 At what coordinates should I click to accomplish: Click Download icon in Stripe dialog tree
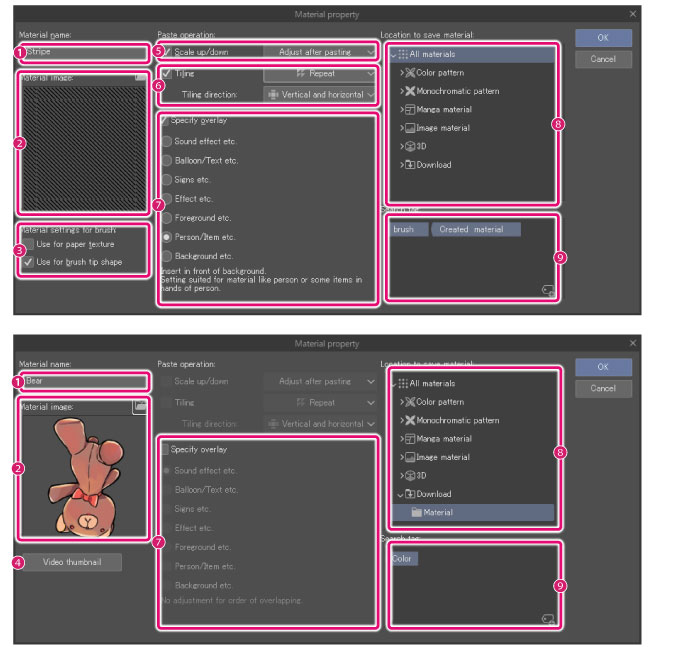[410, 165]
